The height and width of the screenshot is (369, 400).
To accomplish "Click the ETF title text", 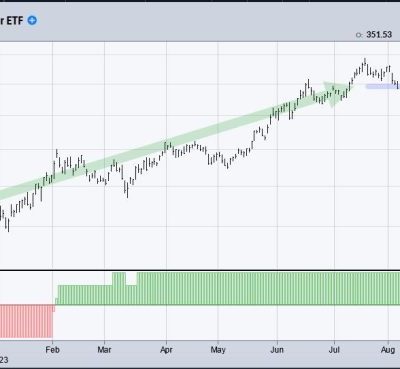I will (x=11, y=21).
